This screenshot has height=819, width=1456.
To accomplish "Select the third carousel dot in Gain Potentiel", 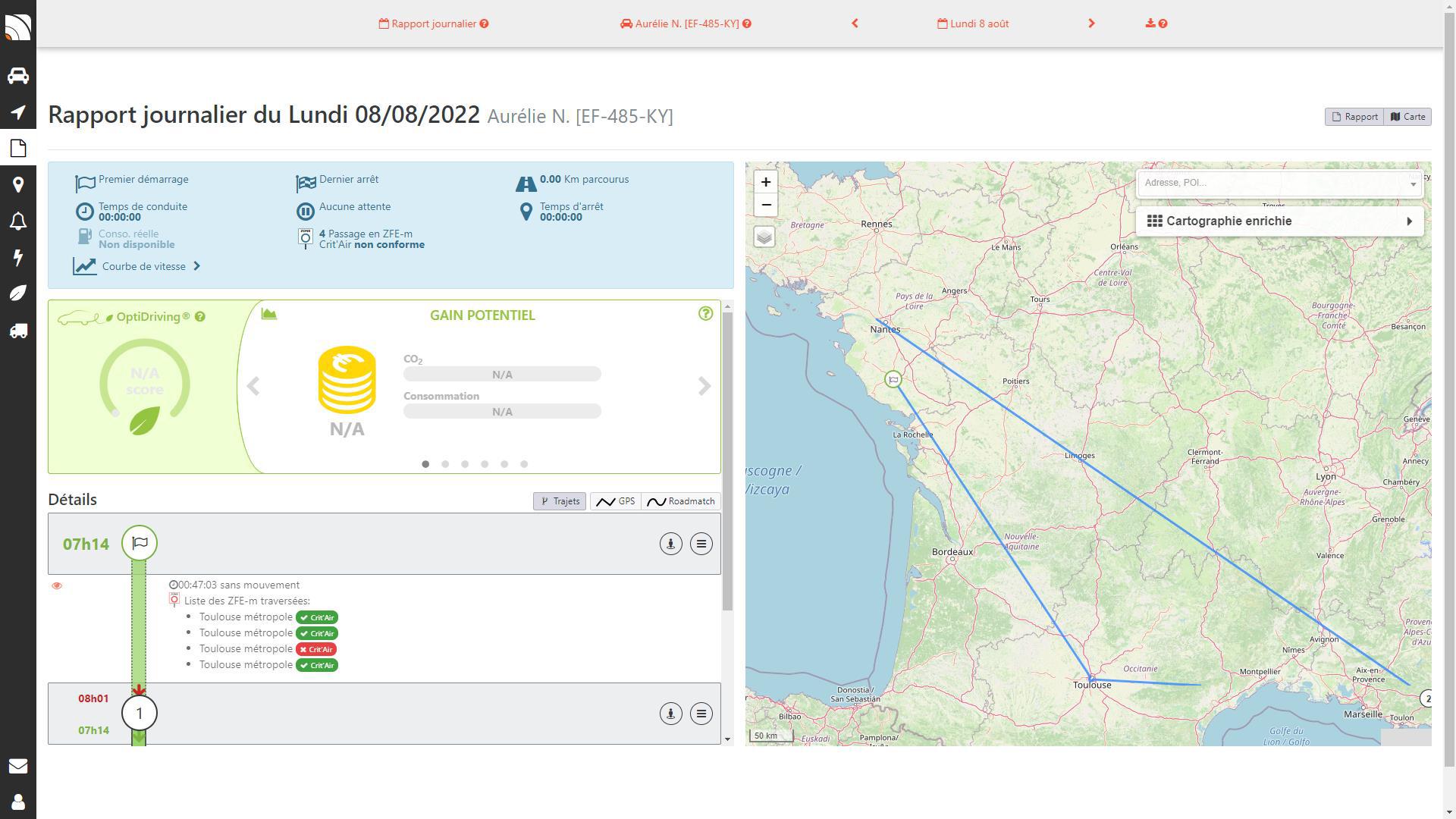I will click(465, 464).
